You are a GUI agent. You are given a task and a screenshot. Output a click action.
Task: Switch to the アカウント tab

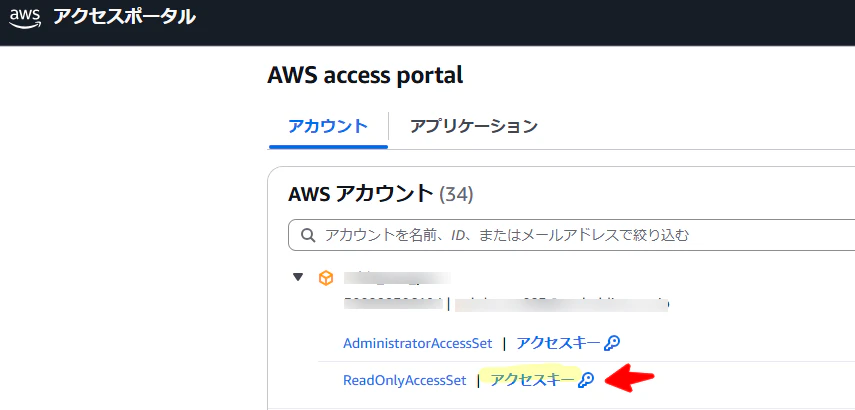click(328, 126)
